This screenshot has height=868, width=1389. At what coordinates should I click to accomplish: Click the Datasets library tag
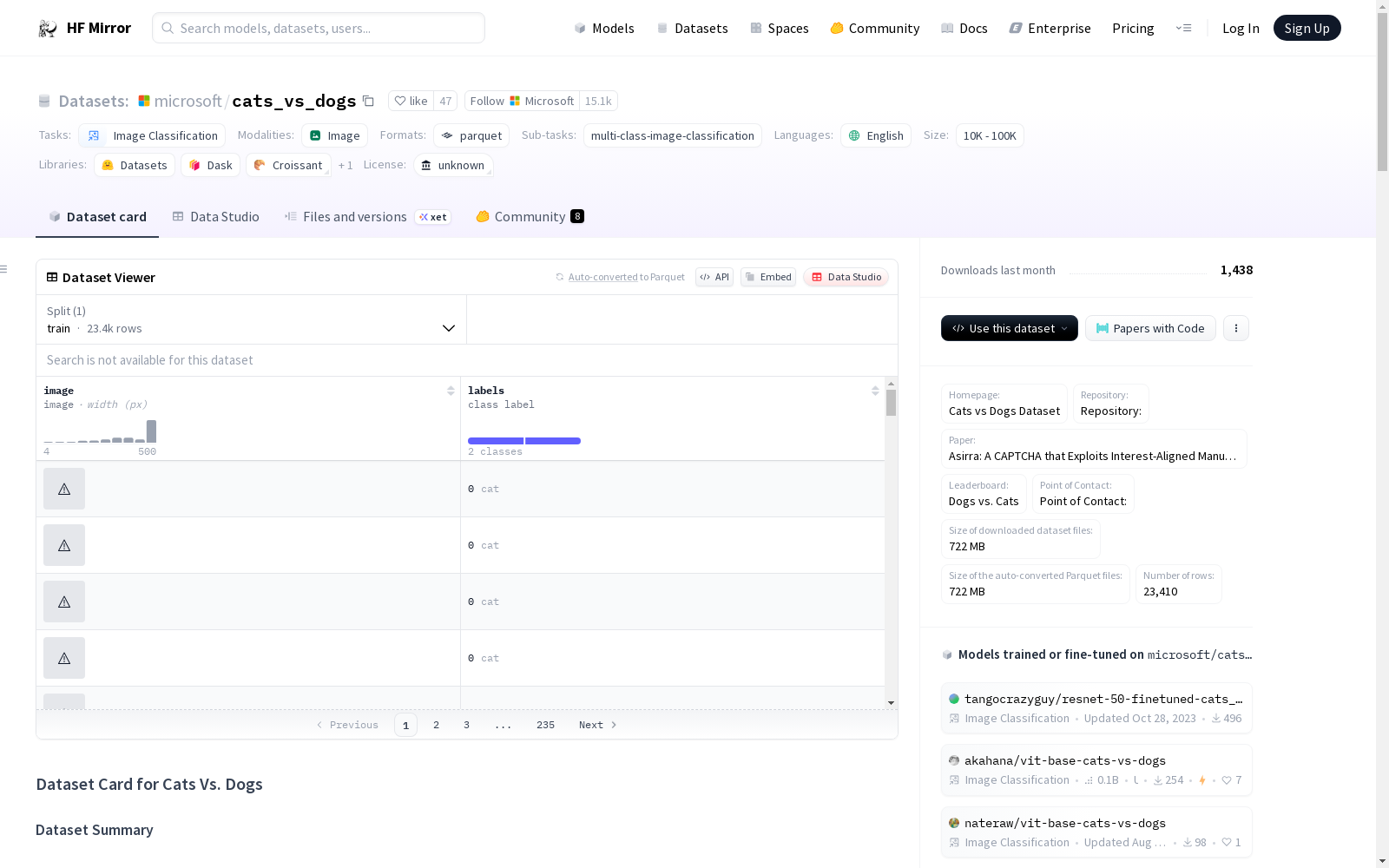click(135, 165)
